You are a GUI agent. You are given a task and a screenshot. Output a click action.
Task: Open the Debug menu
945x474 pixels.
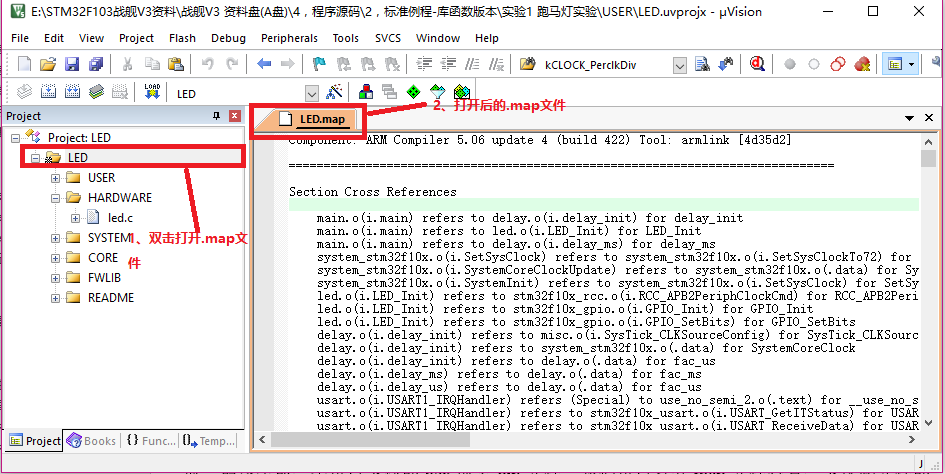[x=228, y=38]
